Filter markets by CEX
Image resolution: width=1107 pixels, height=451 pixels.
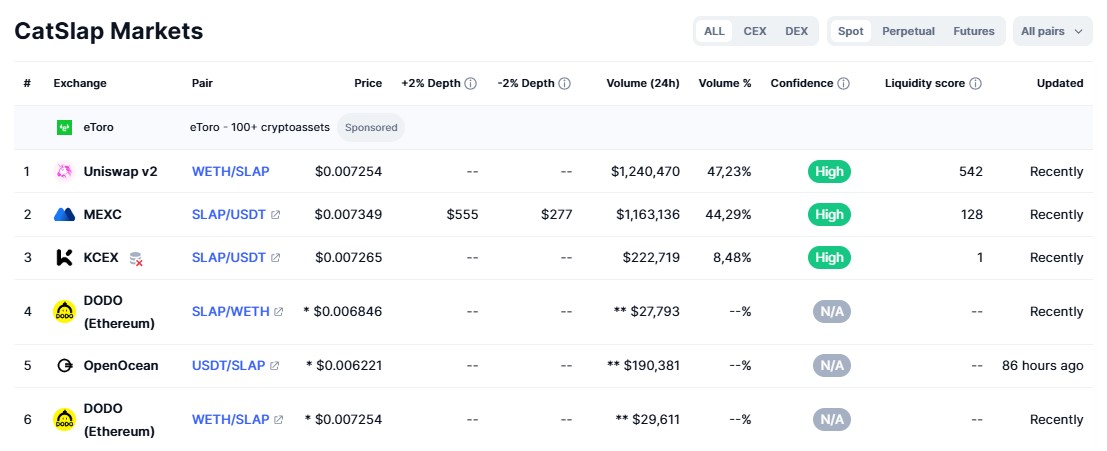pyautogui.click(x=755, y=31)
